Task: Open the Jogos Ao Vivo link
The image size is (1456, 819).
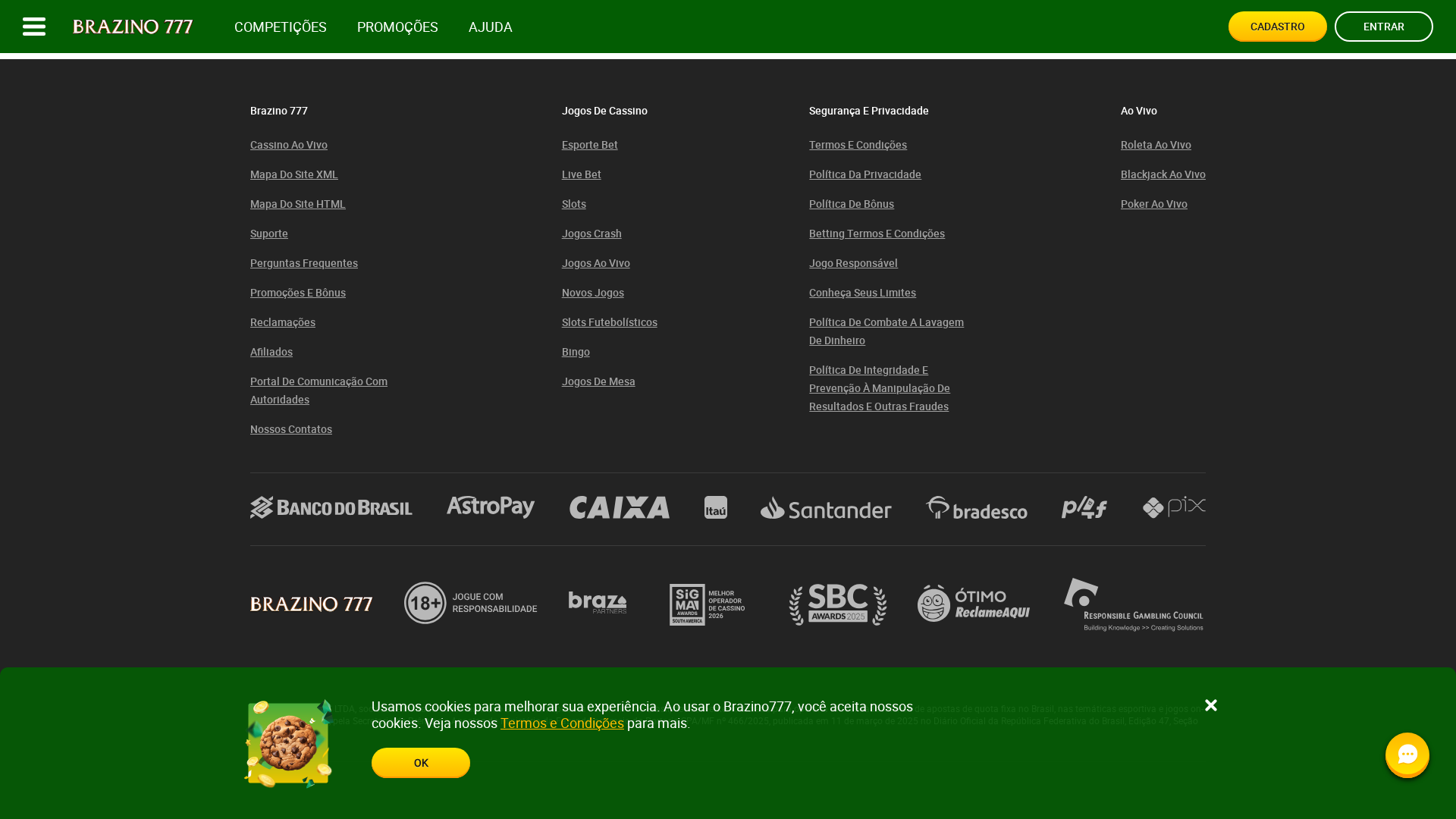Action: tap(596, 263)
